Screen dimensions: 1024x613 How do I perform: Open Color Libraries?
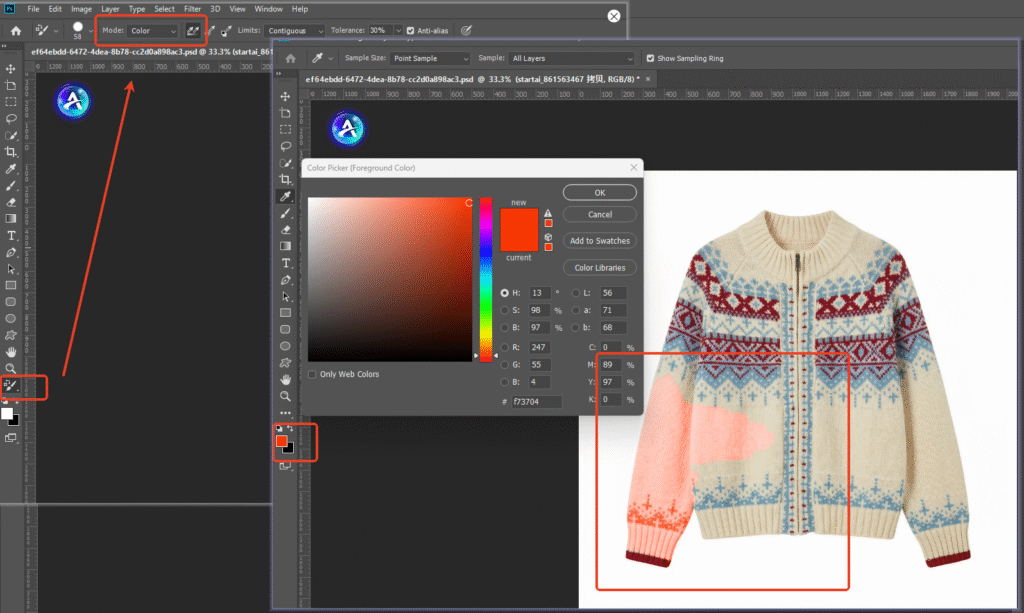(599, 267)
